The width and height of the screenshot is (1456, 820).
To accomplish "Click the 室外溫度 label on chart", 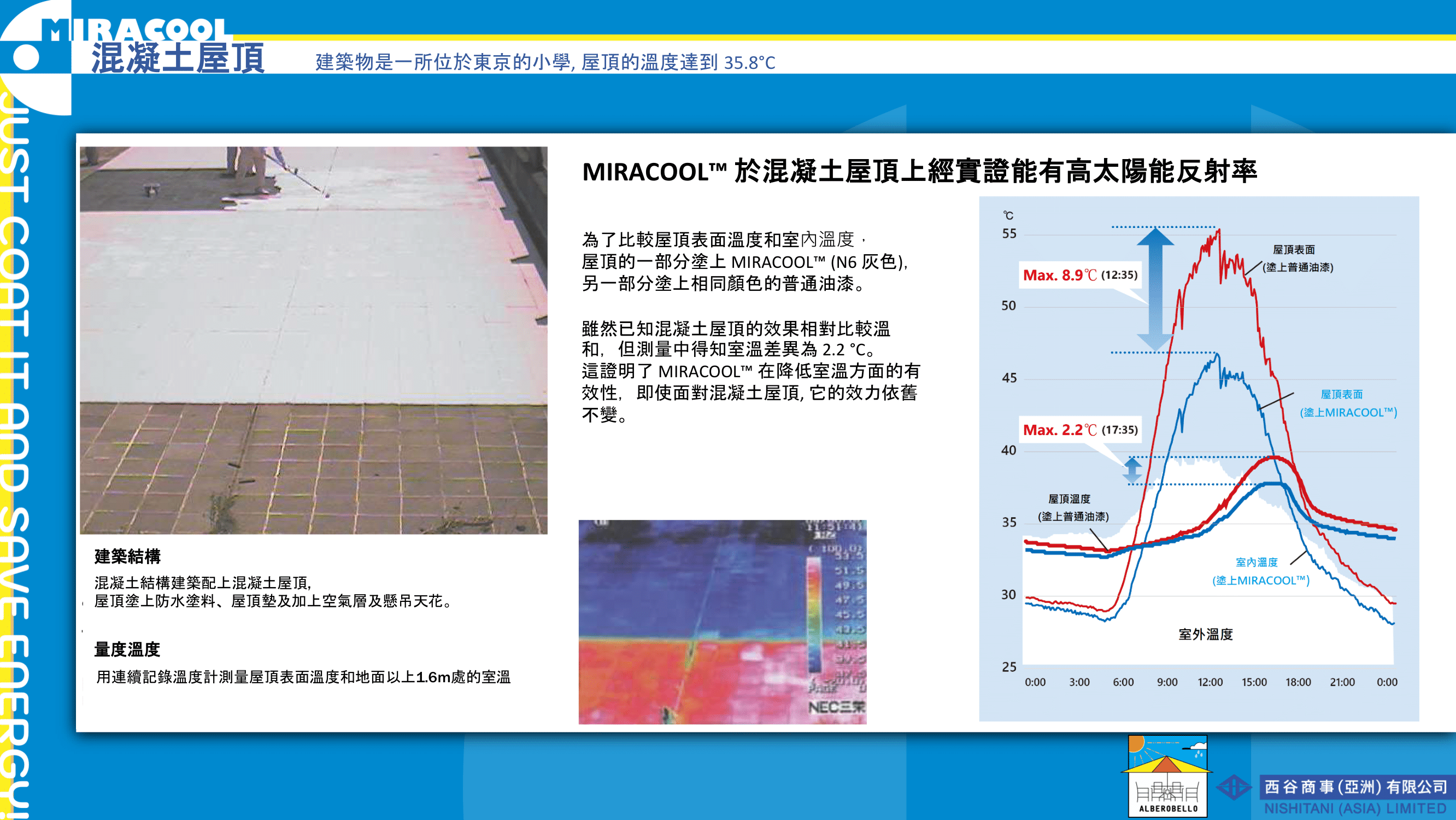I will [x=1205, y=635].
